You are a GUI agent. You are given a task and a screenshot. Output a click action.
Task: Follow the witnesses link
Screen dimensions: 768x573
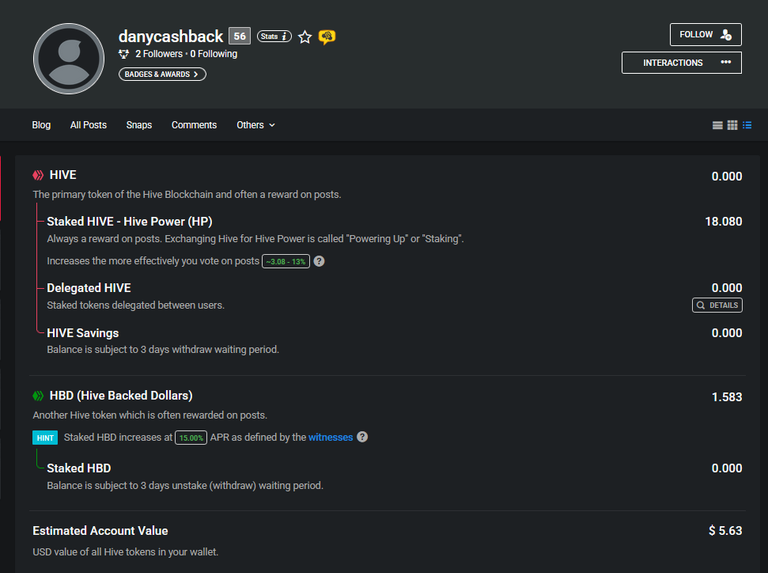(331, 437)
